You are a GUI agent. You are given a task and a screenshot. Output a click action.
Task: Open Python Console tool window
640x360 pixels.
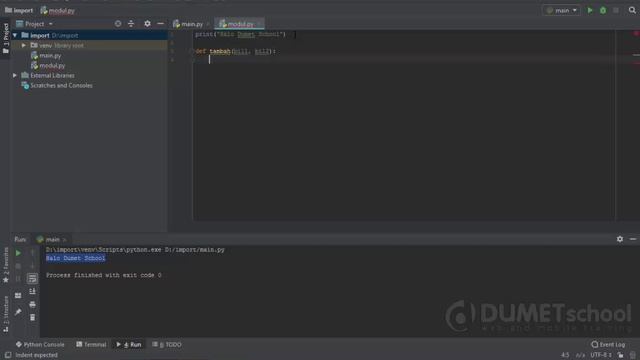click(40, 344)
